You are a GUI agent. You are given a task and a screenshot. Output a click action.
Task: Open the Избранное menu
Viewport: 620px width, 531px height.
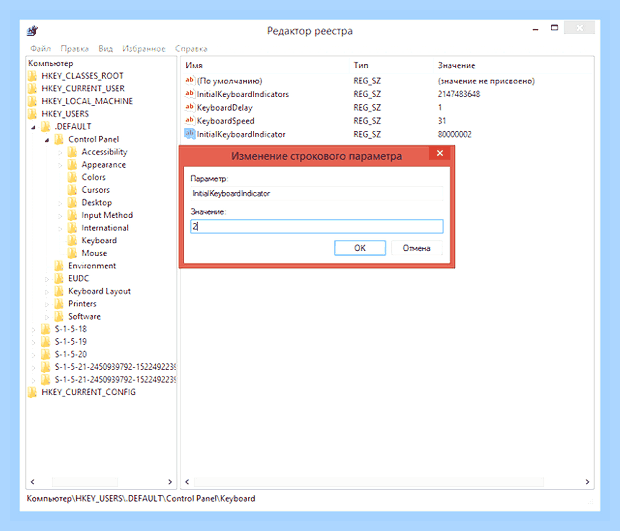[x=144, y=49]
